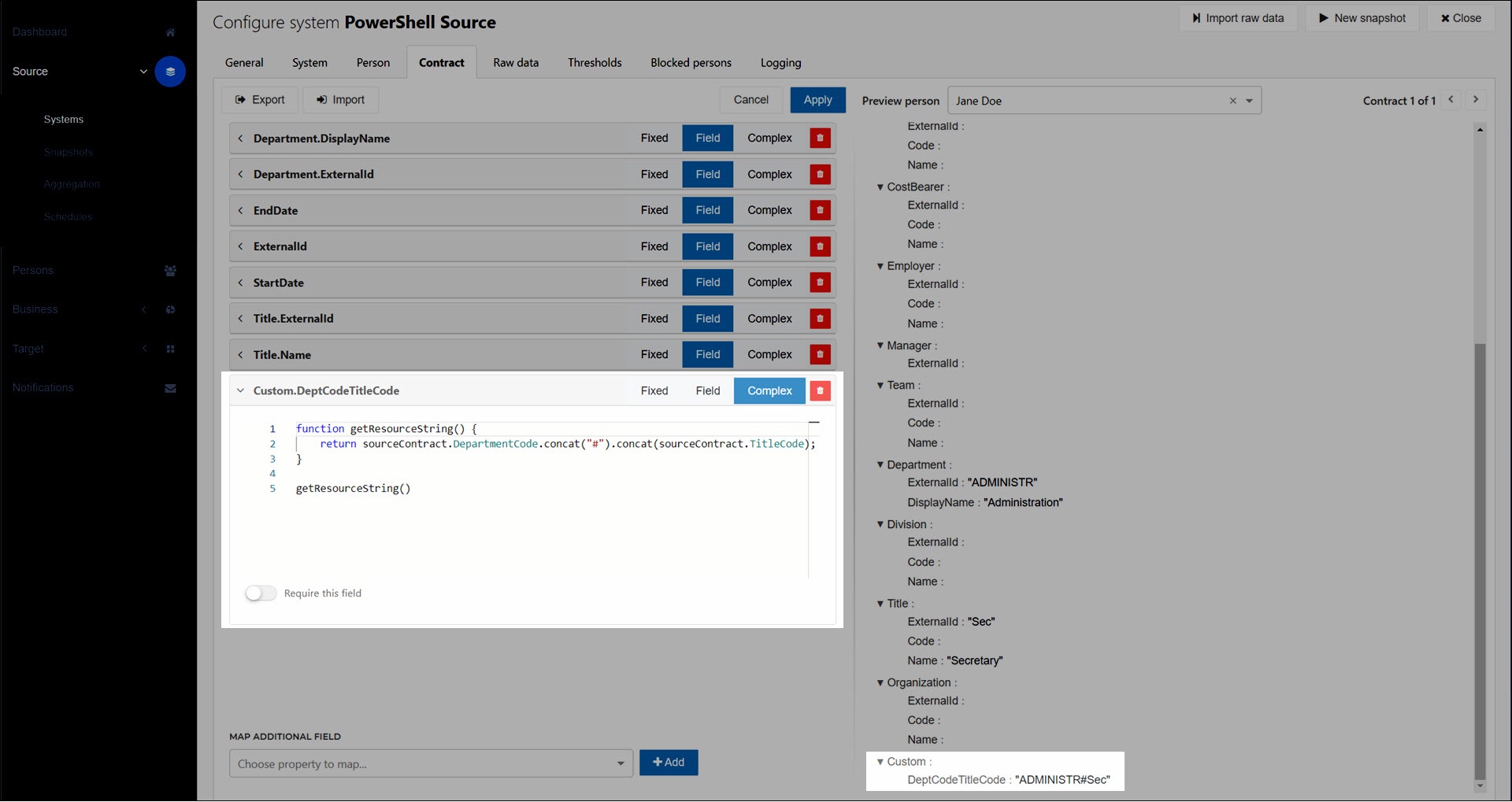
Task: Go to next contract arrow
Action: click(1476, 100)
